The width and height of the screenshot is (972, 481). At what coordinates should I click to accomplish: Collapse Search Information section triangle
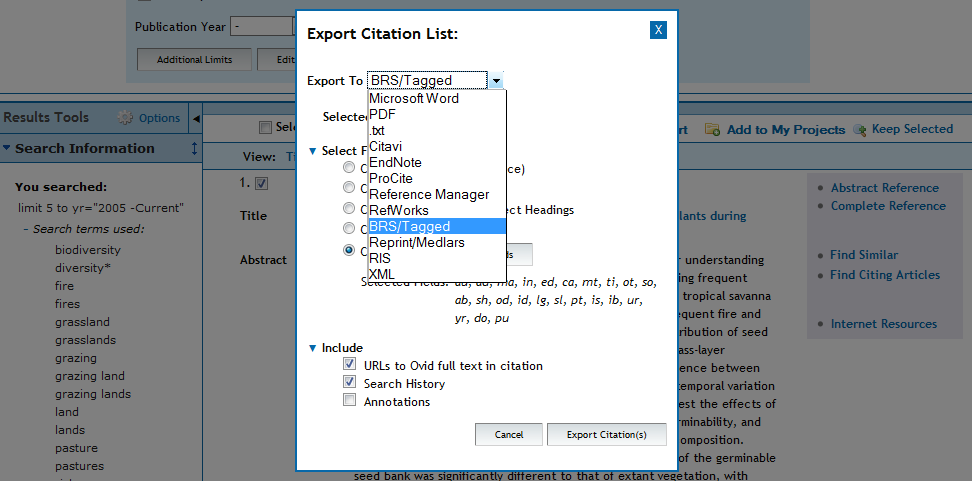click(x=6, y=148)
